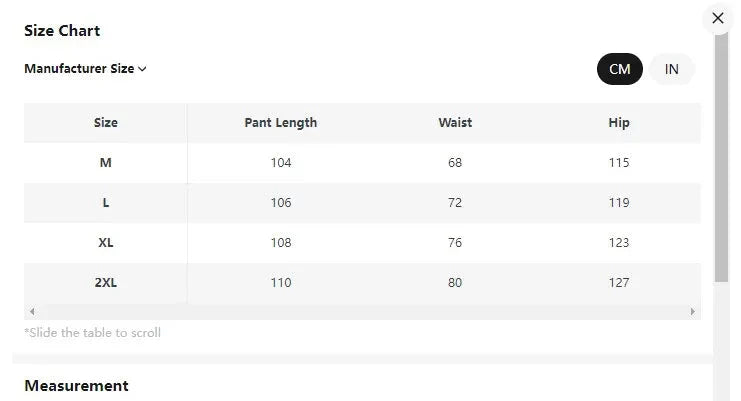Select the 2XL size row

[x=105, y=283]
